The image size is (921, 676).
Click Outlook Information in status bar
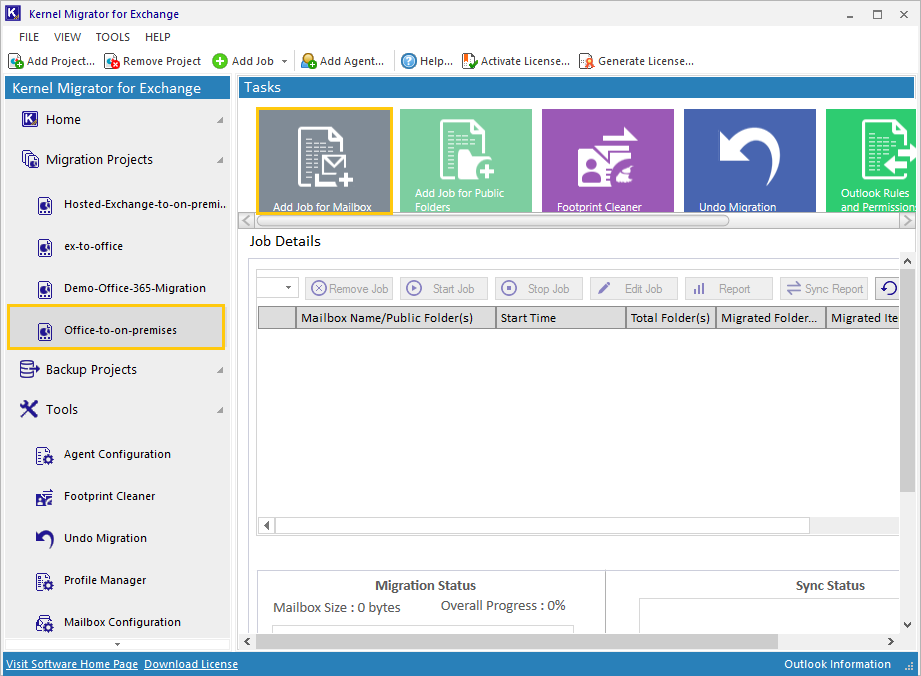coord(837,664)
